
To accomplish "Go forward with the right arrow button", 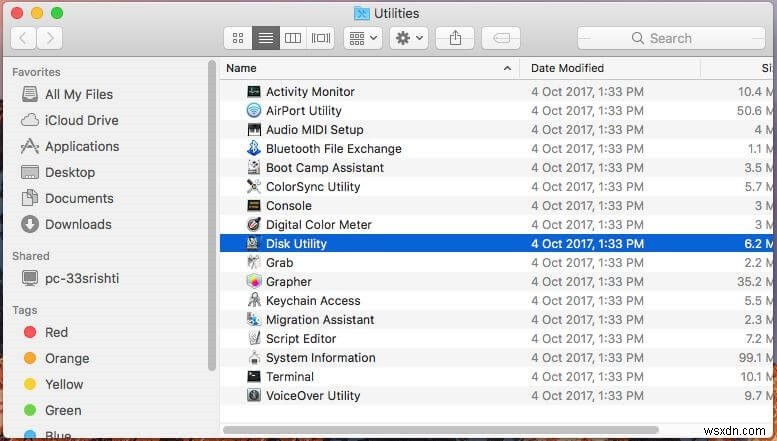I will (x=50, y=38).
